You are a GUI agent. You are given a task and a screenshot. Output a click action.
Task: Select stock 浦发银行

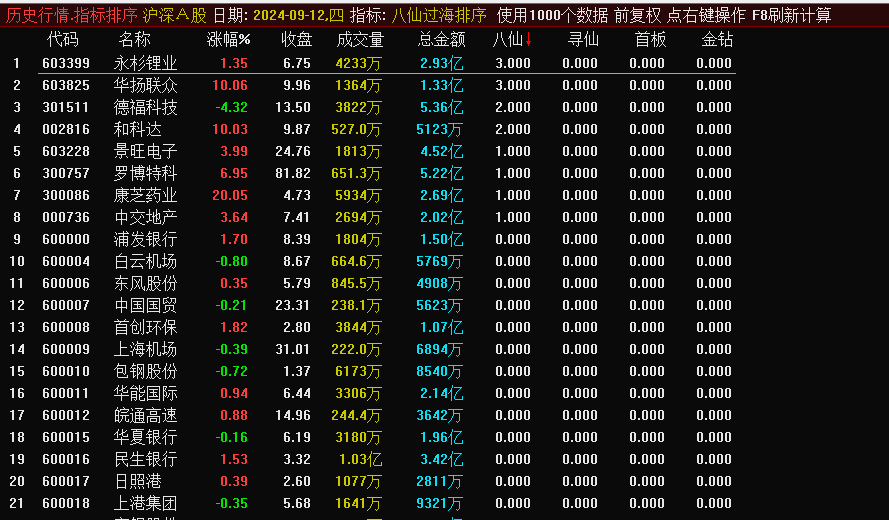pyautogui.click(x=145, y=239)
